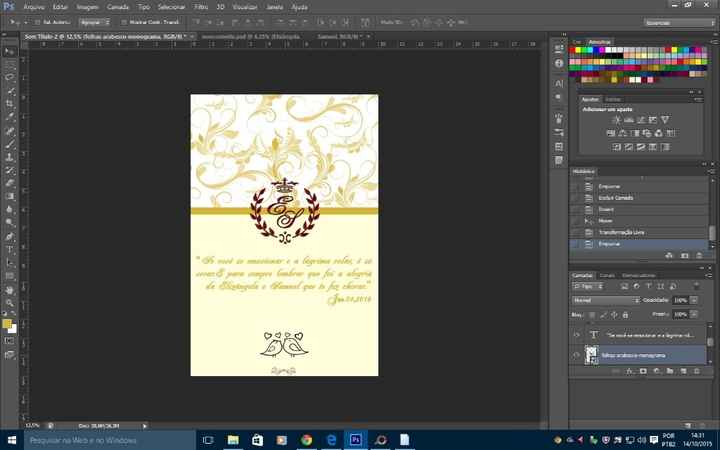
Task: Toggle the Mostrar Cont. Transf. checkbox
Action: click(x=124, y=22)
